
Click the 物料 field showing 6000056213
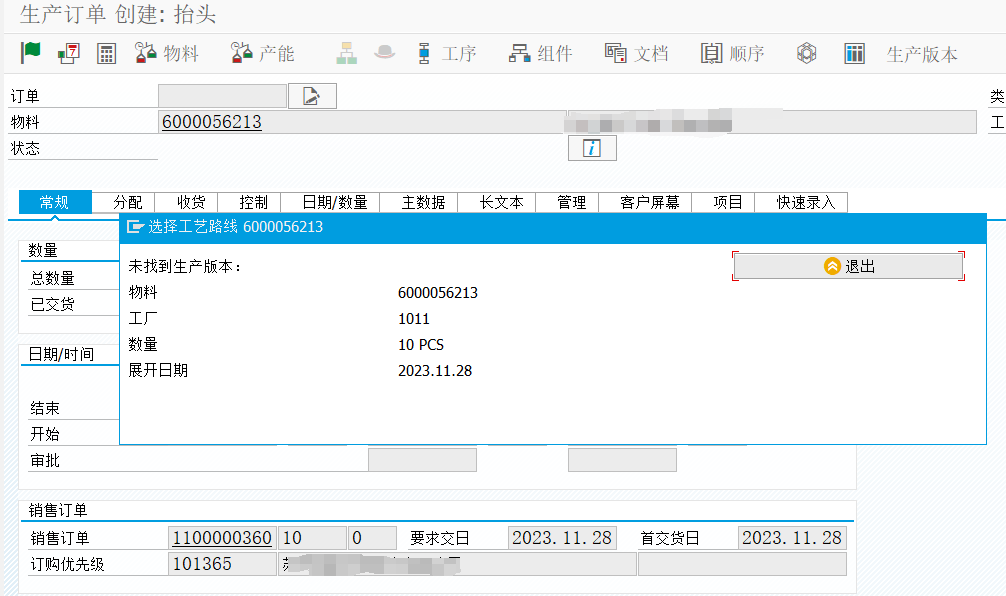pyautogui.click(x=362, y=122)
